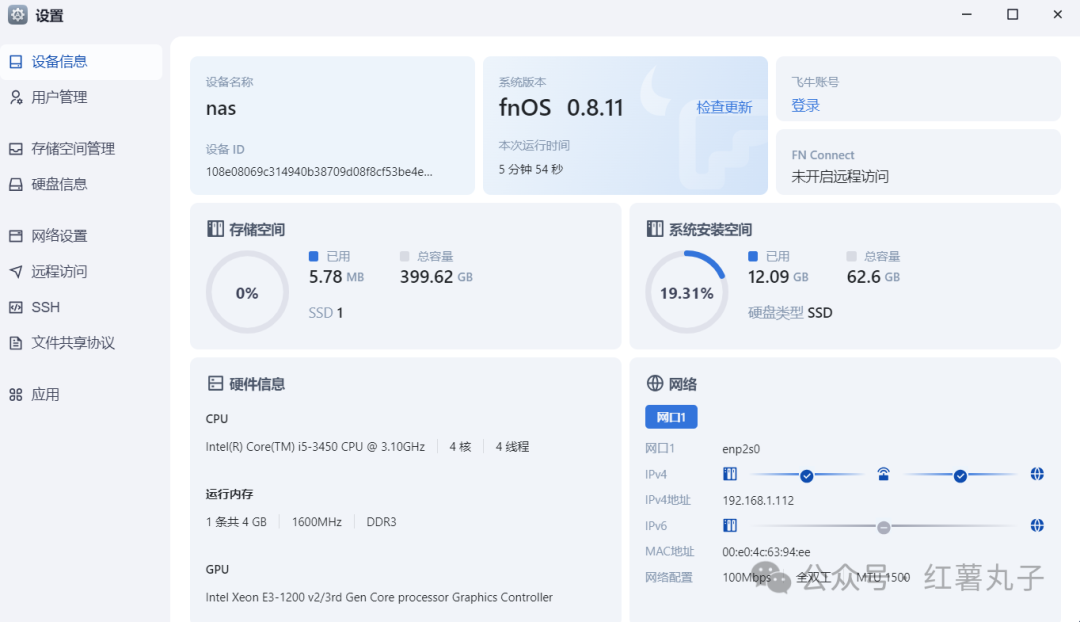Click the IPv4 row router icon

coord(883,474)
